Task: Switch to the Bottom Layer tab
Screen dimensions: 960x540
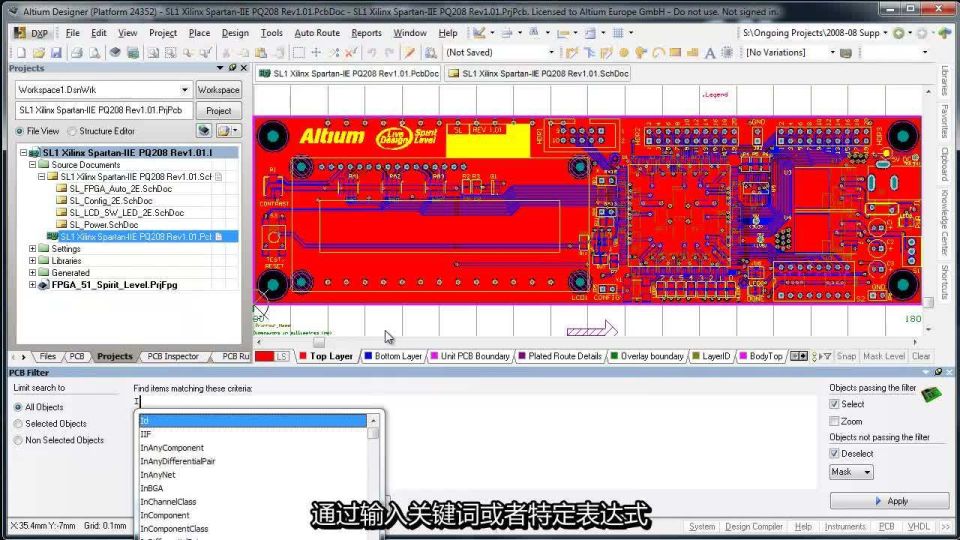Action: [393, 356]
